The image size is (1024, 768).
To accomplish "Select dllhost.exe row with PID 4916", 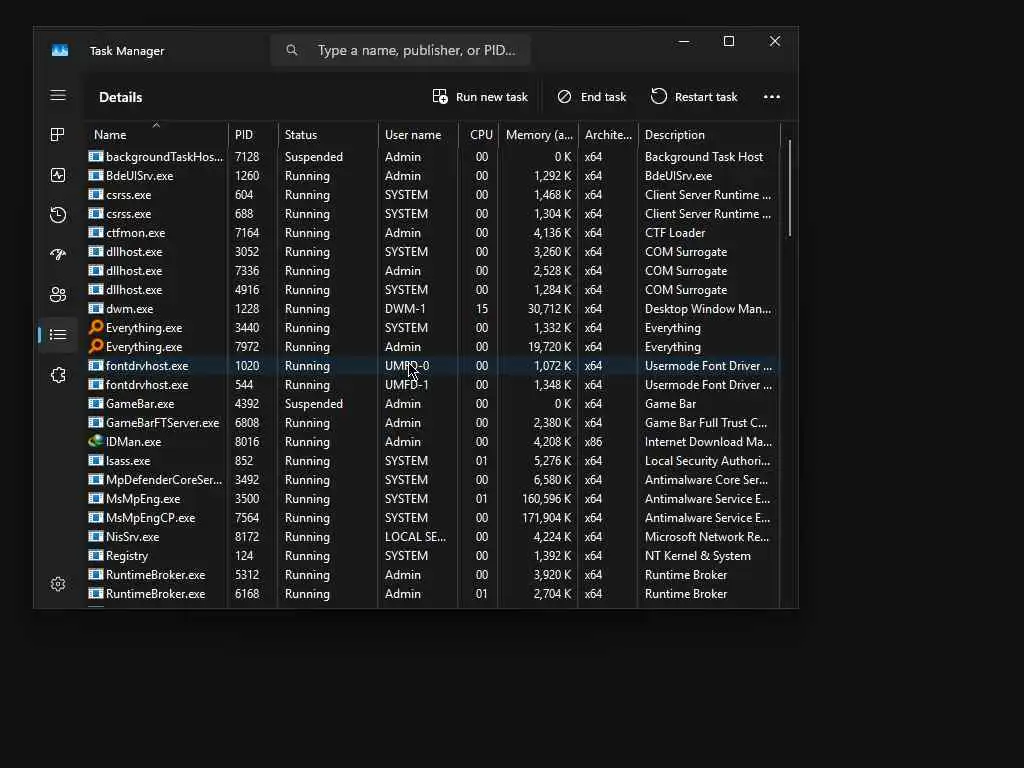I will [x=432, y=289].
